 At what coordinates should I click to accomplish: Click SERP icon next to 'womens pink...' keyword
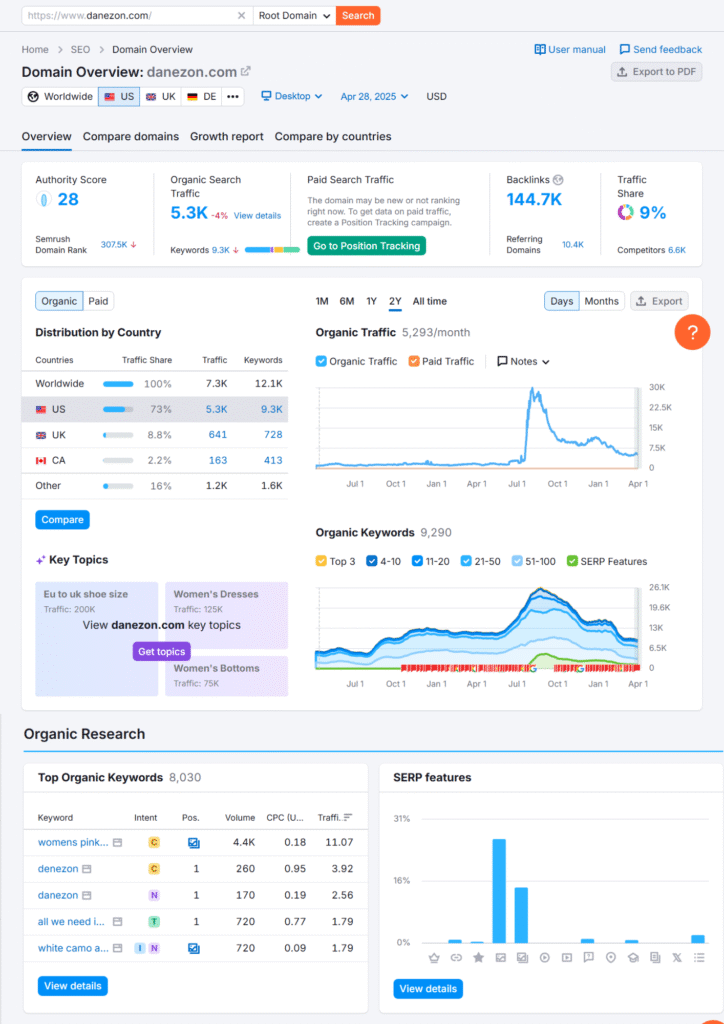click(118, 842)
